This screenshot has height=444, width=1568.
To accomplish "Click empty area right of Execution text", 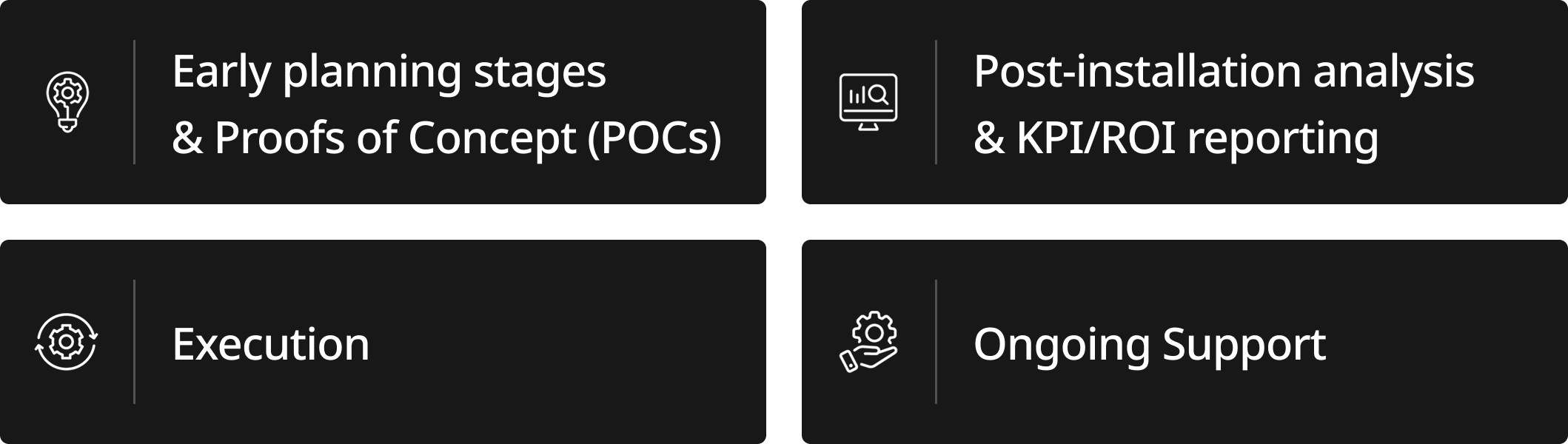I will pyautogui.click(x=568, y=342).
